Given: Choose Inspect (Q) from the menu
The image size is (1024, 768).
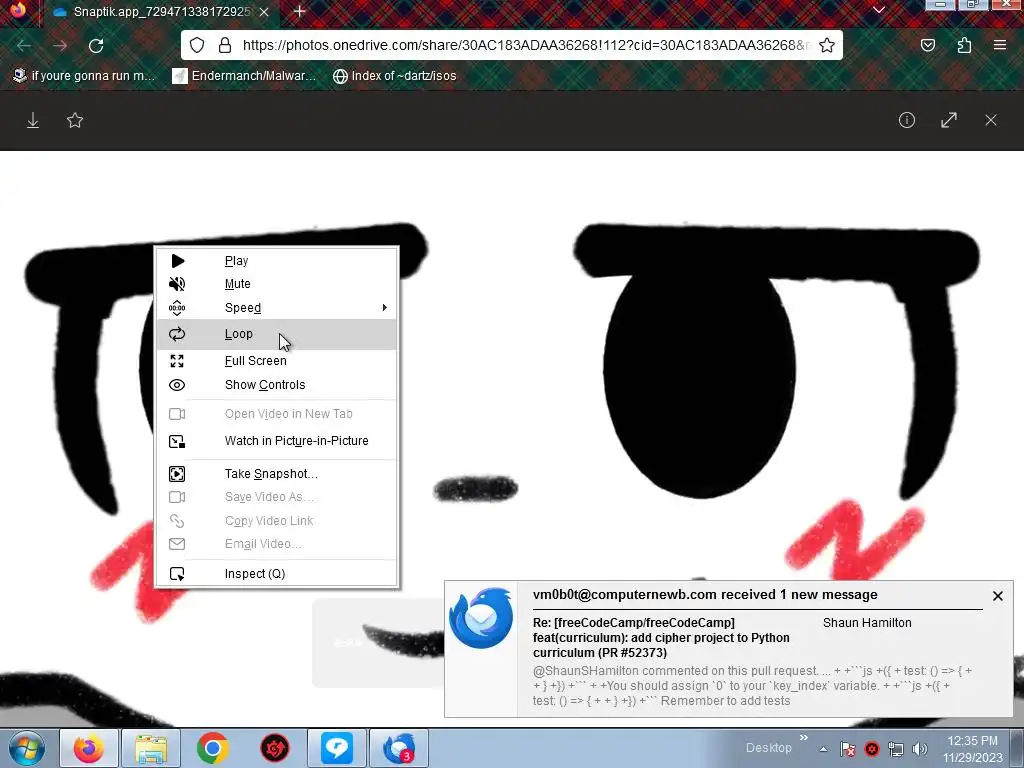Looking at the screenshot, I should point(276,574).
